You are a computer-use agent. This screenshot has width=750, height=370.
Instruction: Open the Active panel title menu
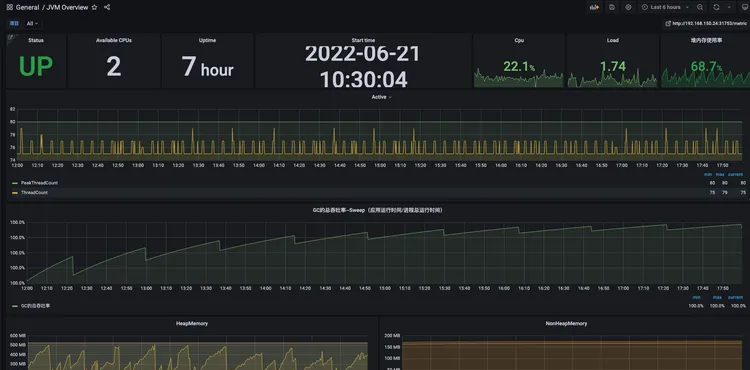[381, 97]
